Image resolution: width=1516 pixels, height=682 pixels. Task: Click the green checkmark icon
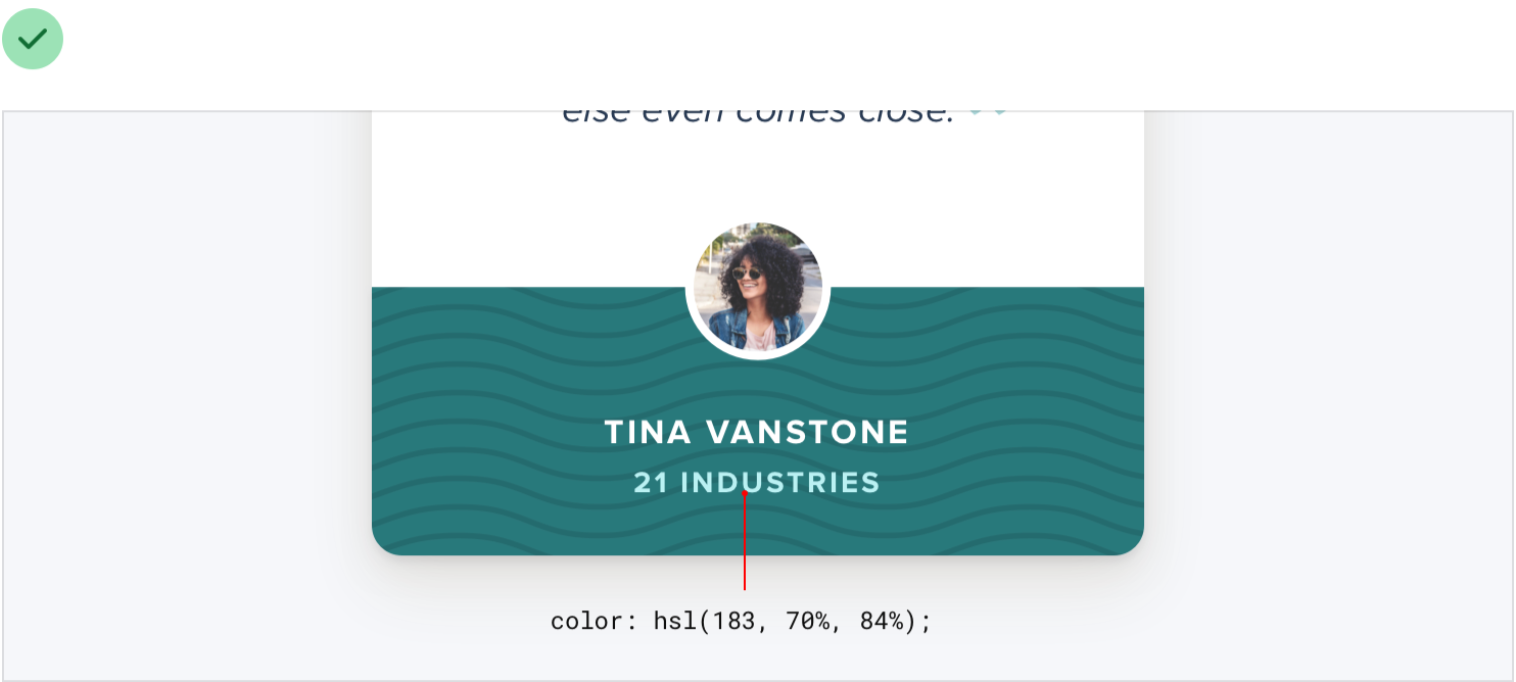coord(33,39)
